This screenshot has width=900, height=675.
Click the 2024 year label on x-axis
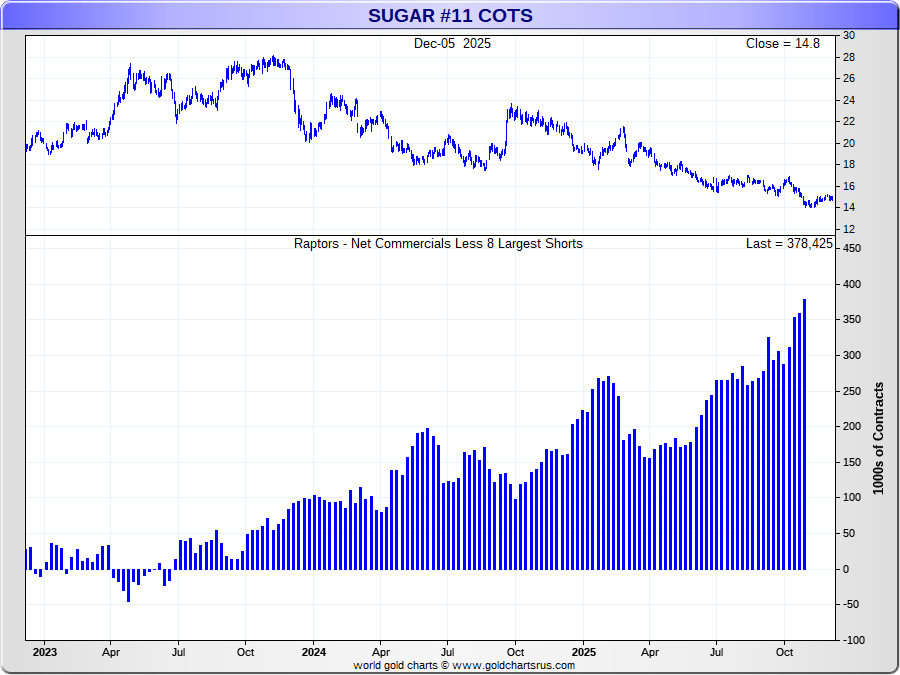313,652
